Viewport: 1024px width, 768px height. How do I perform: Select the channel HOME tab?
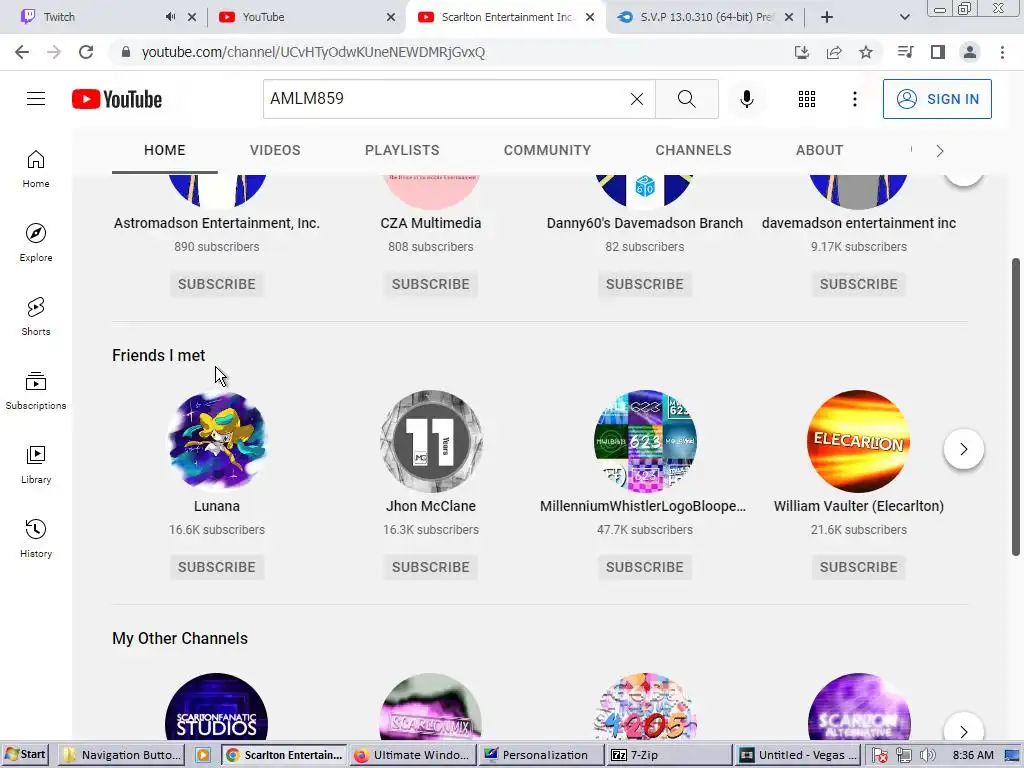[x=165, y=150]
